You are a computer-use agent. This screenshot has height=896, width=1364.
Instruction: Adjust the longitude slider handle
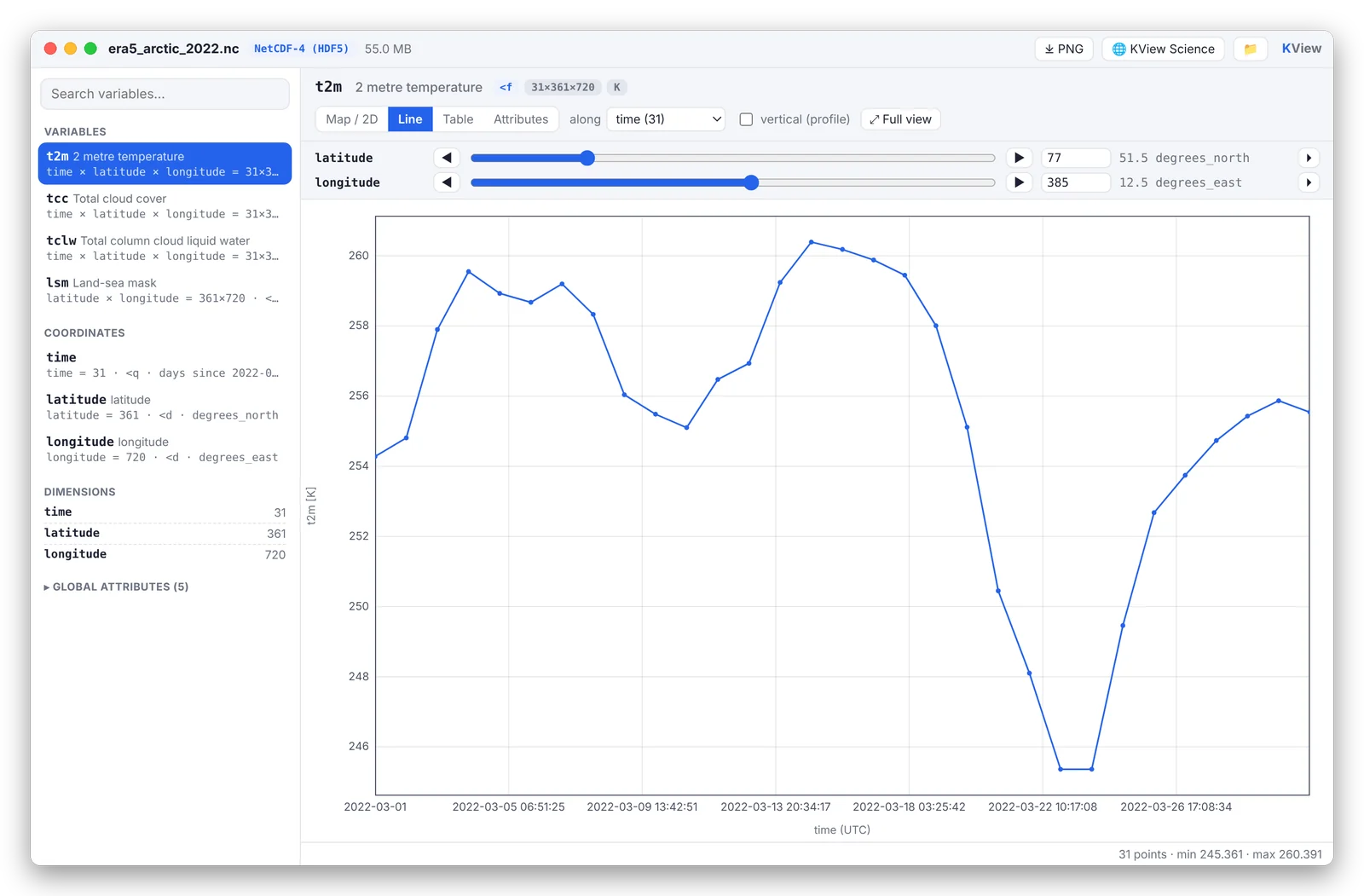coord(751,182)
